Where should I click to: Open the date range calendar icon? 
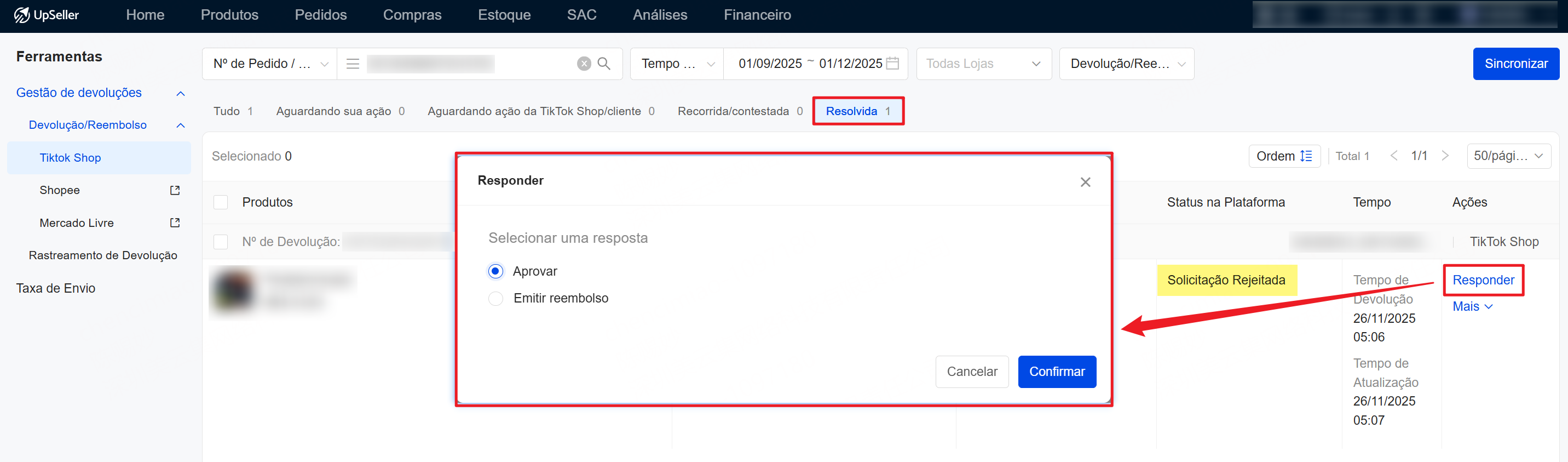(892, 64)
